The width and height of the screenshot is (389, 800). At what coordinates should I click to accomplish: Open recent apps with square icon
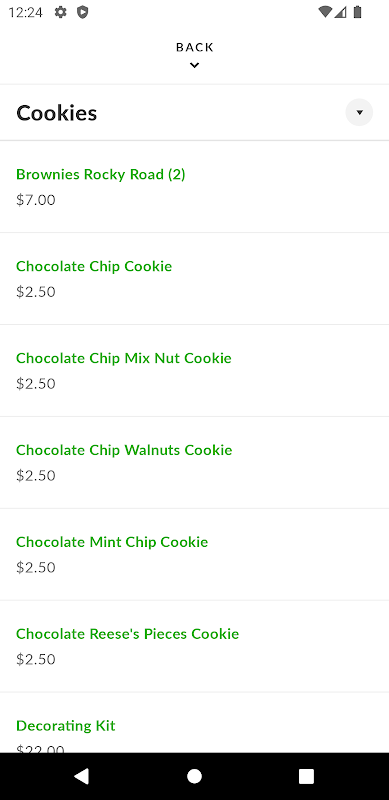coord(306,776)
